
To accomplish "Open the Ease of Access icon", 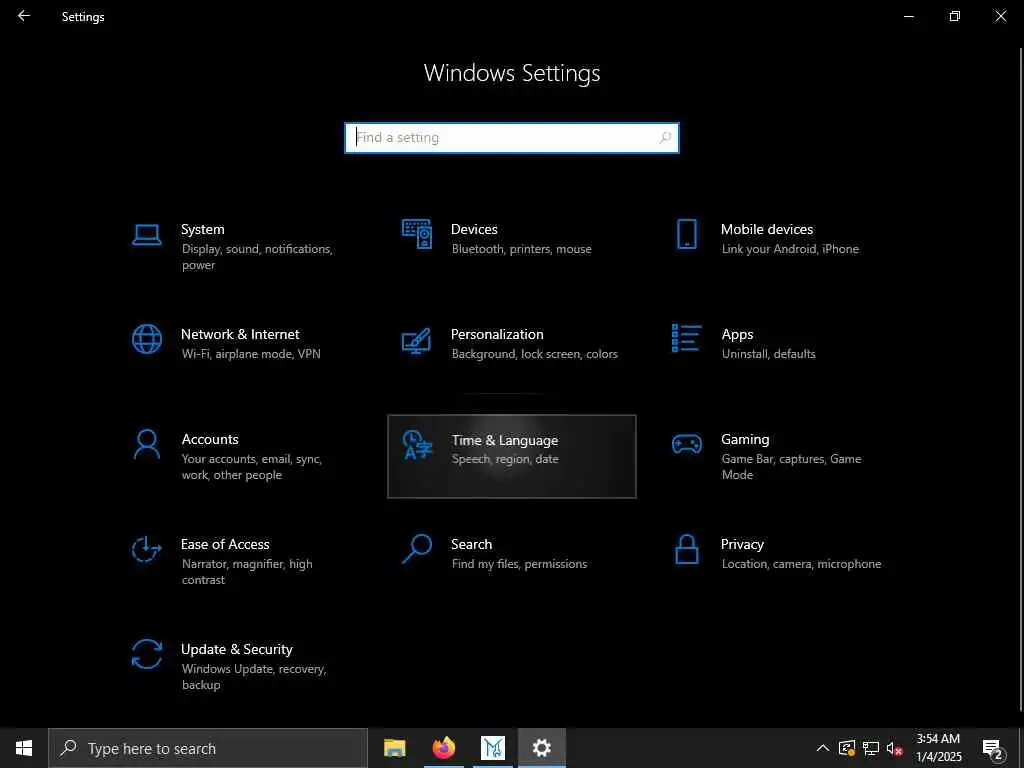I will pyautogui.click(x=146, y=549).
